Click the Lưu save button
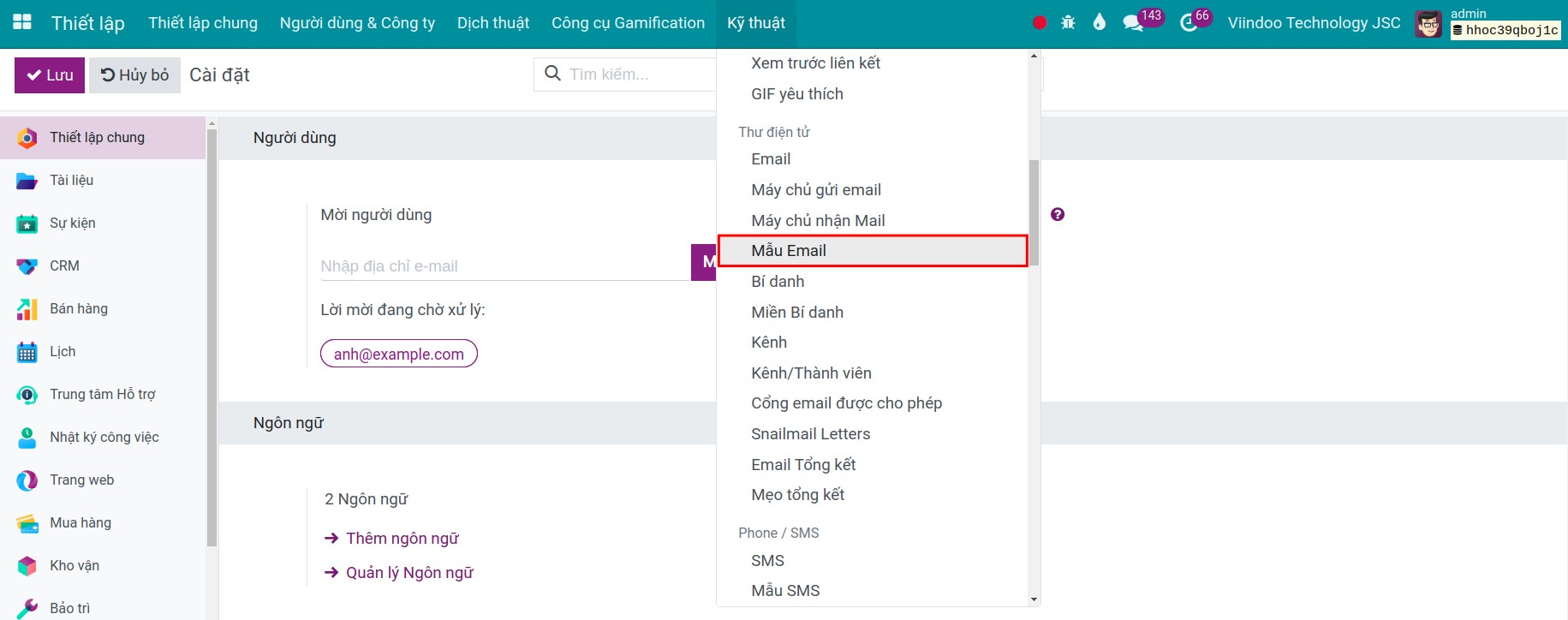 coord(50,75)
